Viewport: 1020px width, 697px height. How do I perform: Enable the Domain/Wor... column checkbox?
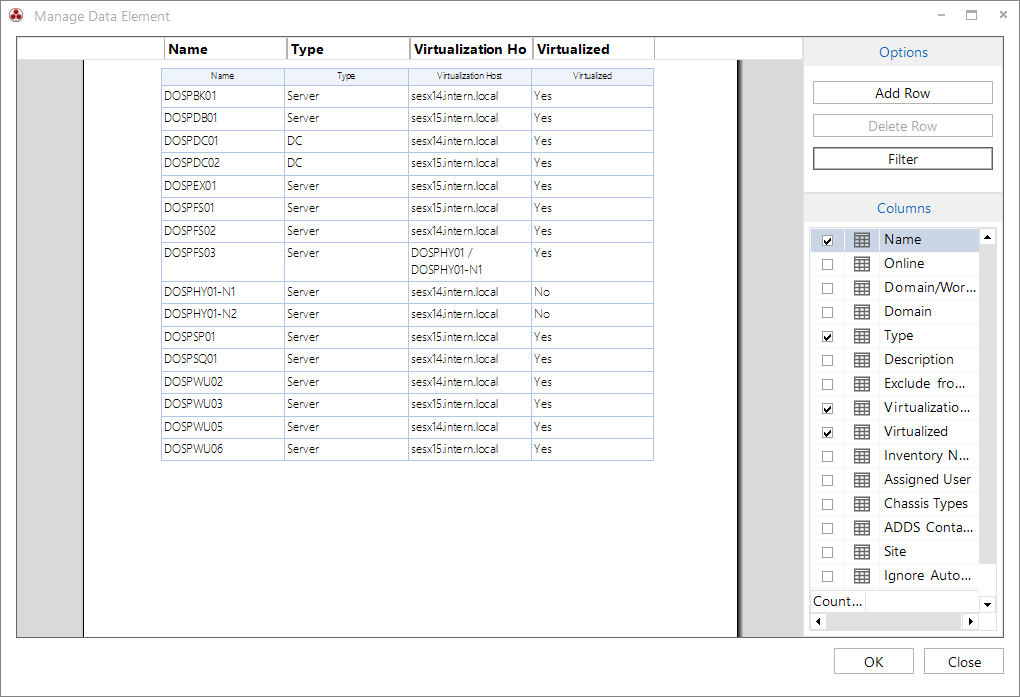click(x=827, y=289)
